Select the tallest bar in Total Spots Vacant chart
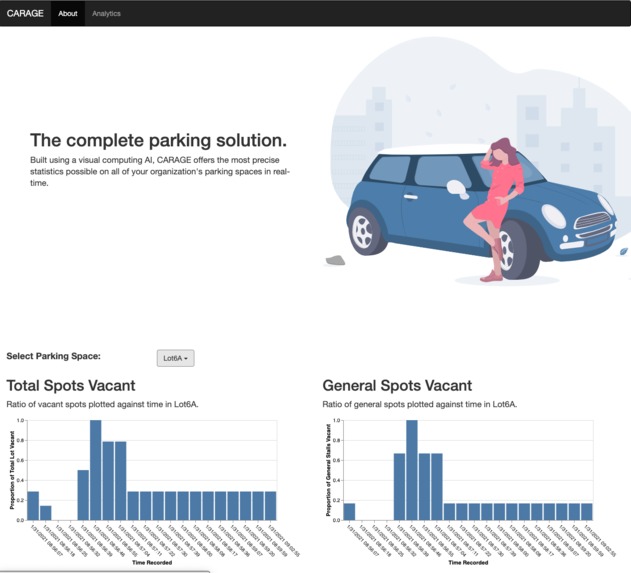Image resolution: width=631 pixels, height=573 pixels. coord(96,470)
